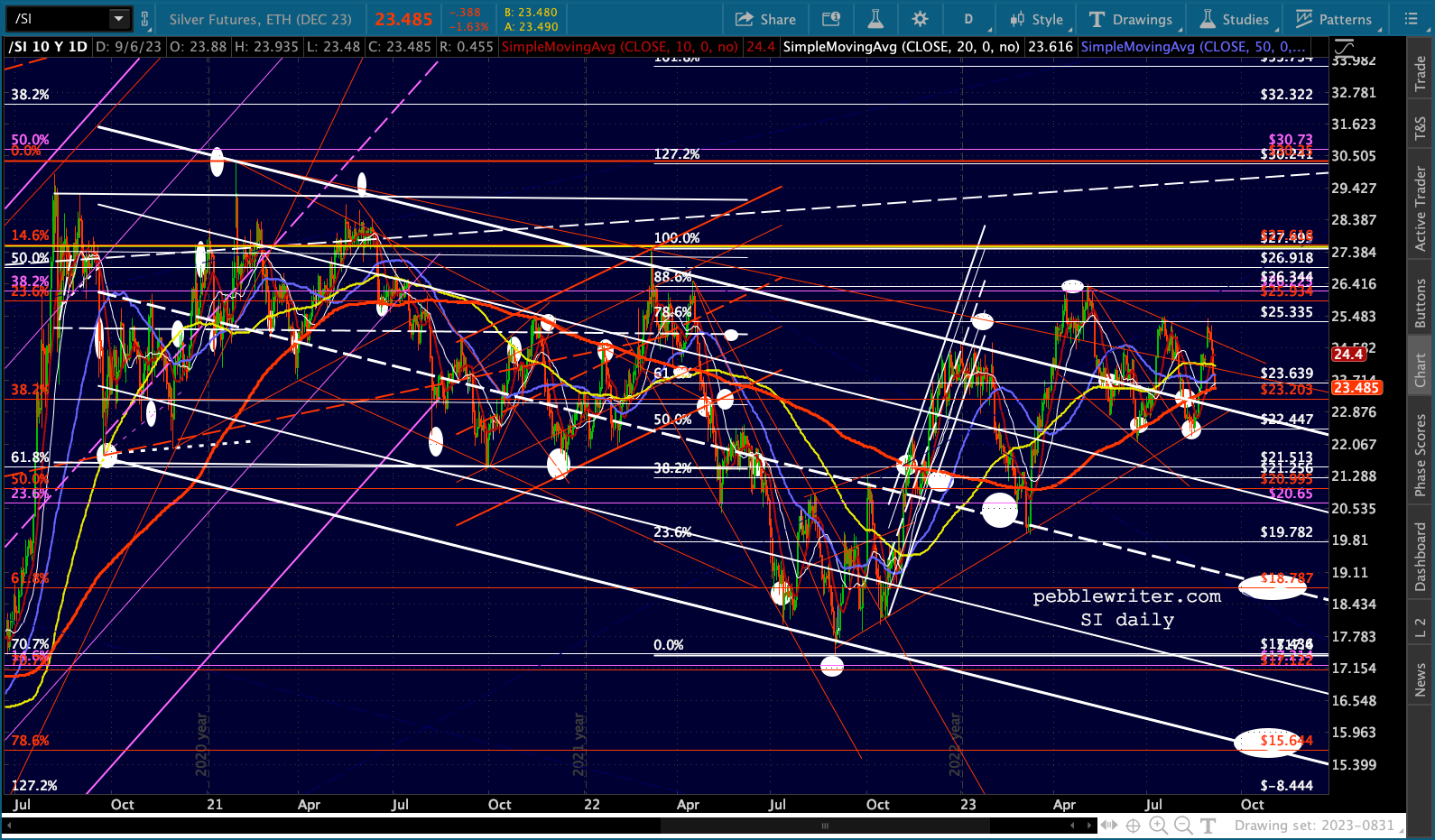Viewport: 1435px width, 840px height.
Task: Click the Share button
Action: (765, 19)
